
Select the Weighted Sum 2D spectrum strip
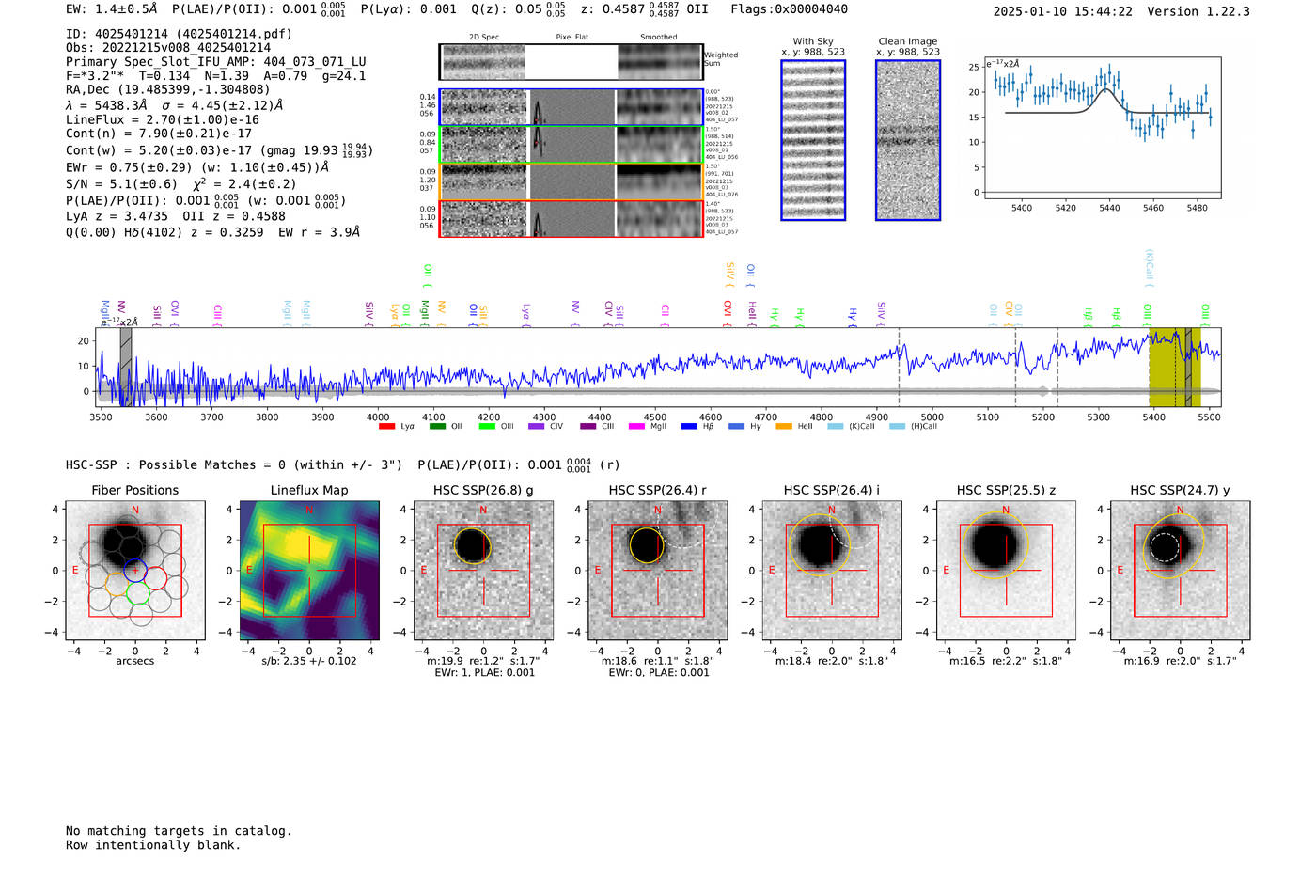pyautogui.click(x=572, y=62)
